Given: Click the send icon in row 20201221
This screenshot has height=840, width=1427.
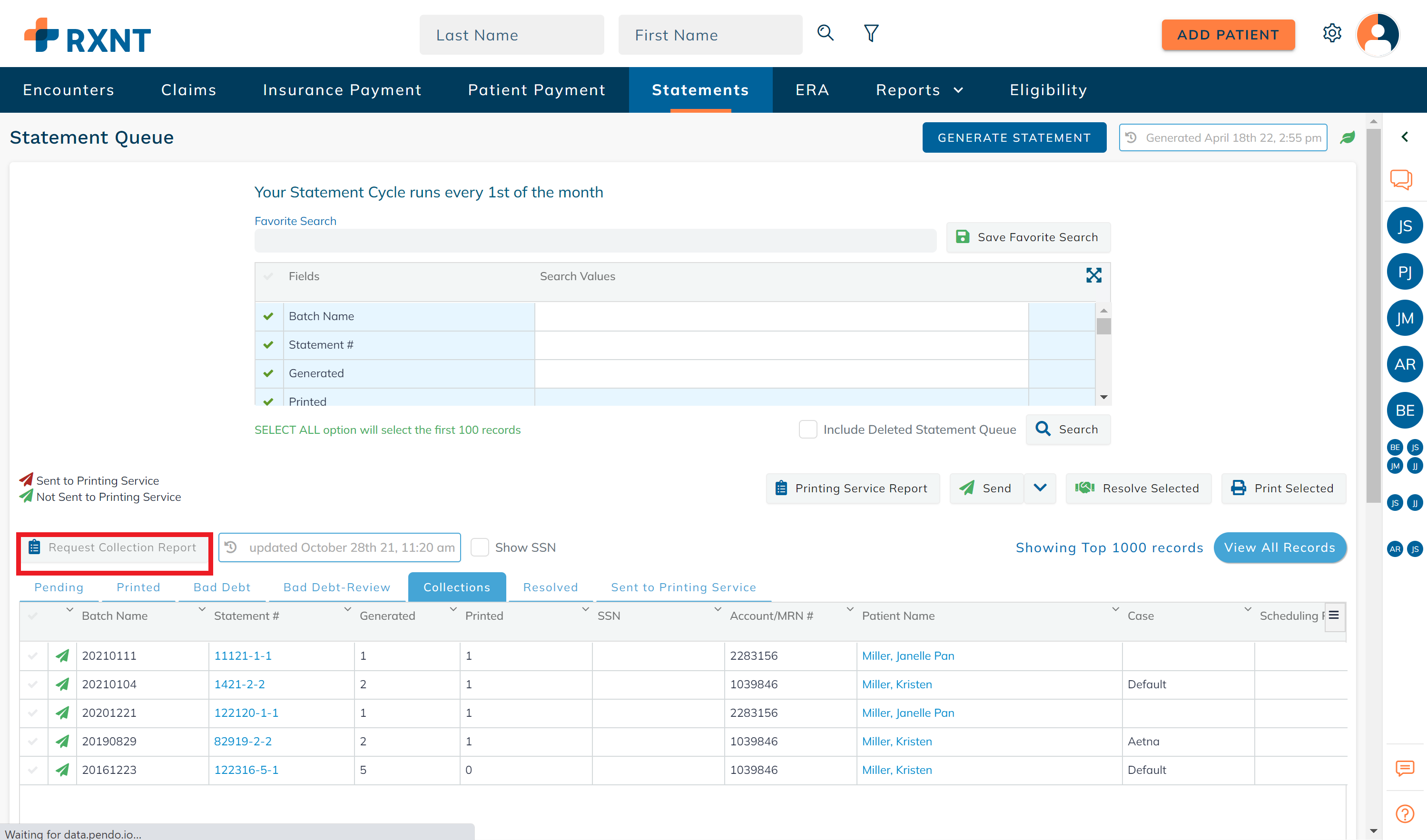Looking at the screenshot, I should pyautogui.click(x=62, y=713).
